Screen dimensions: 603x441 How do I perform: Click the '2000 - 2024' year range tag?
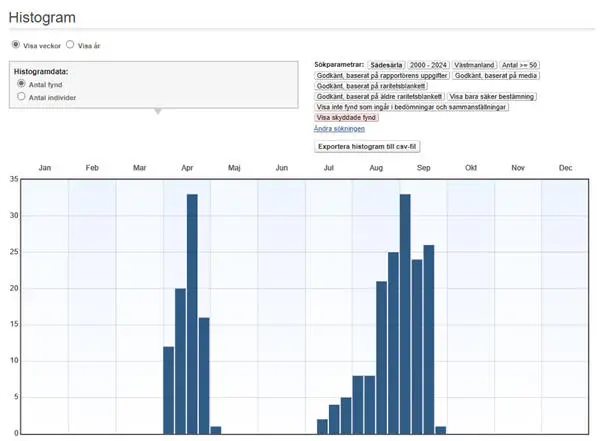click(x=427, y=64)
